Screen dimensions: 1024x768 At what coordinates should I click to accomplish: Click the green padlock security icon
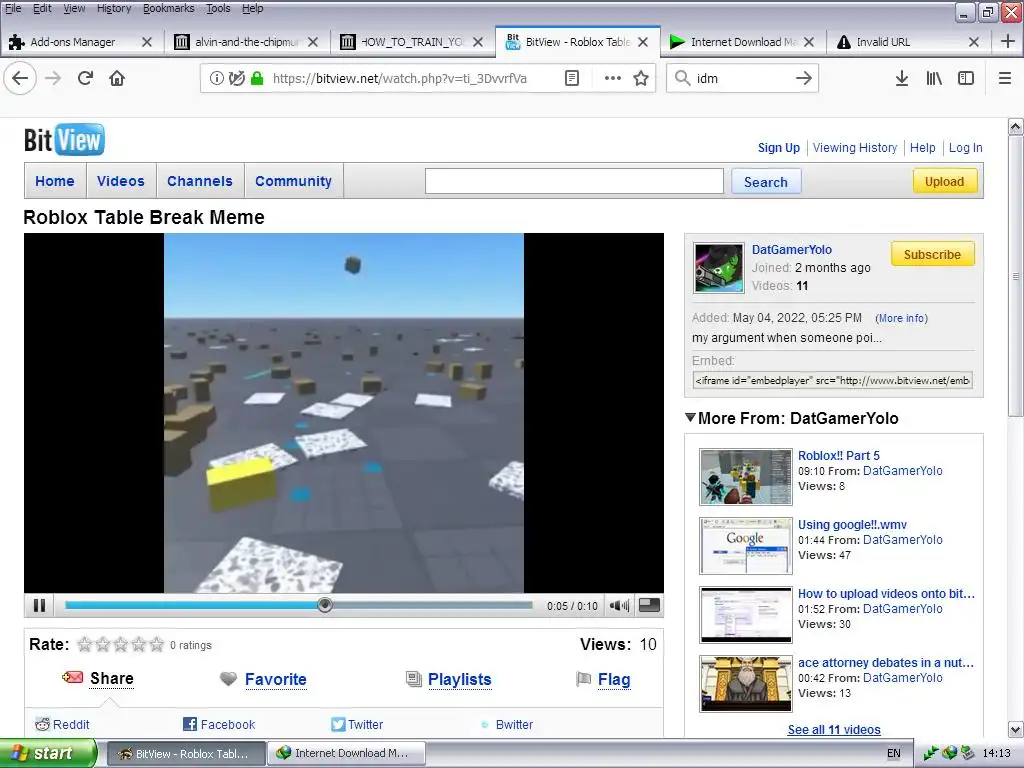[257, 78]
